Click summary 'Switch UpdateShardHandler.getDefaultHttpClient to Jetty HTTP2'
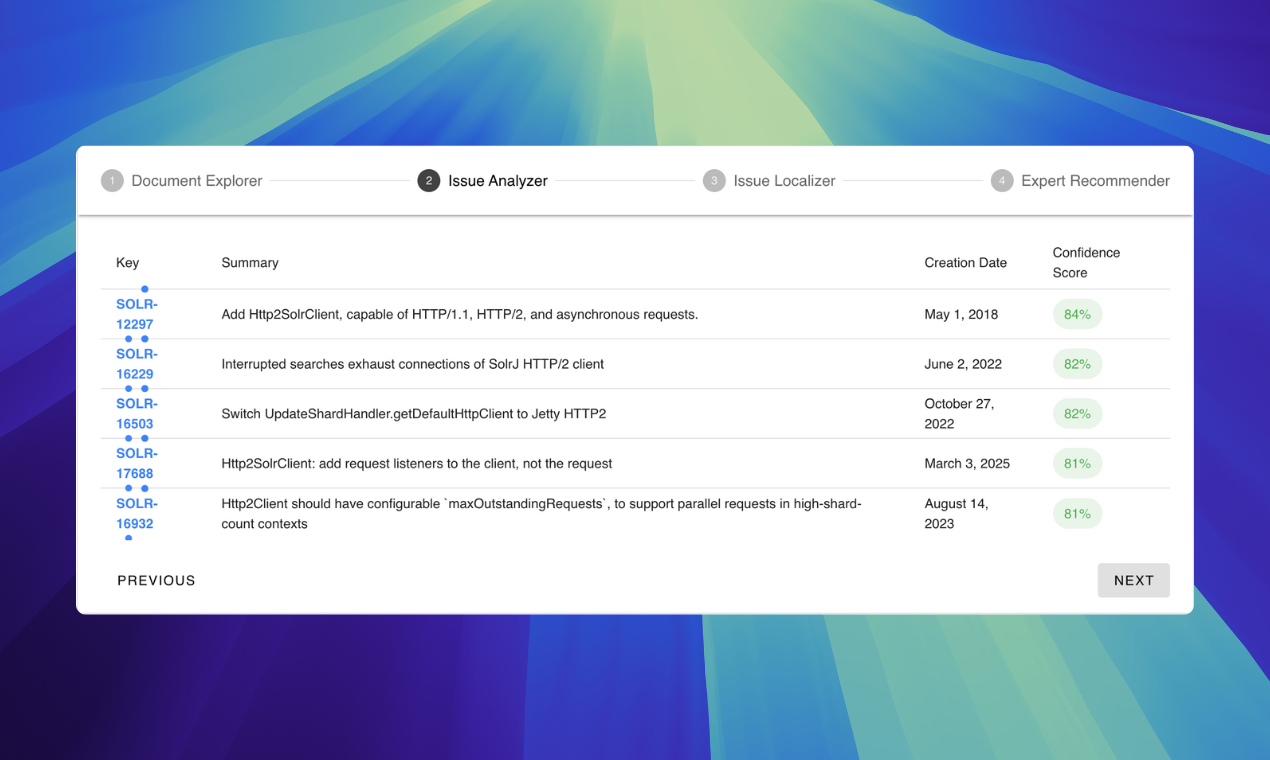The height and width of the screenshot is (760, 1270). [x=413, y=414]
